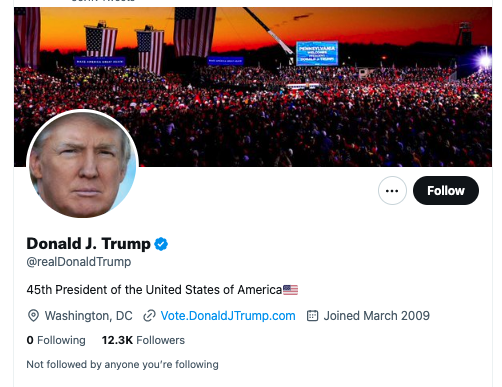The height and width of the screenshot is (387, 502).
Task: Click the American flag emoji in bio
Action: coord(290,290)
